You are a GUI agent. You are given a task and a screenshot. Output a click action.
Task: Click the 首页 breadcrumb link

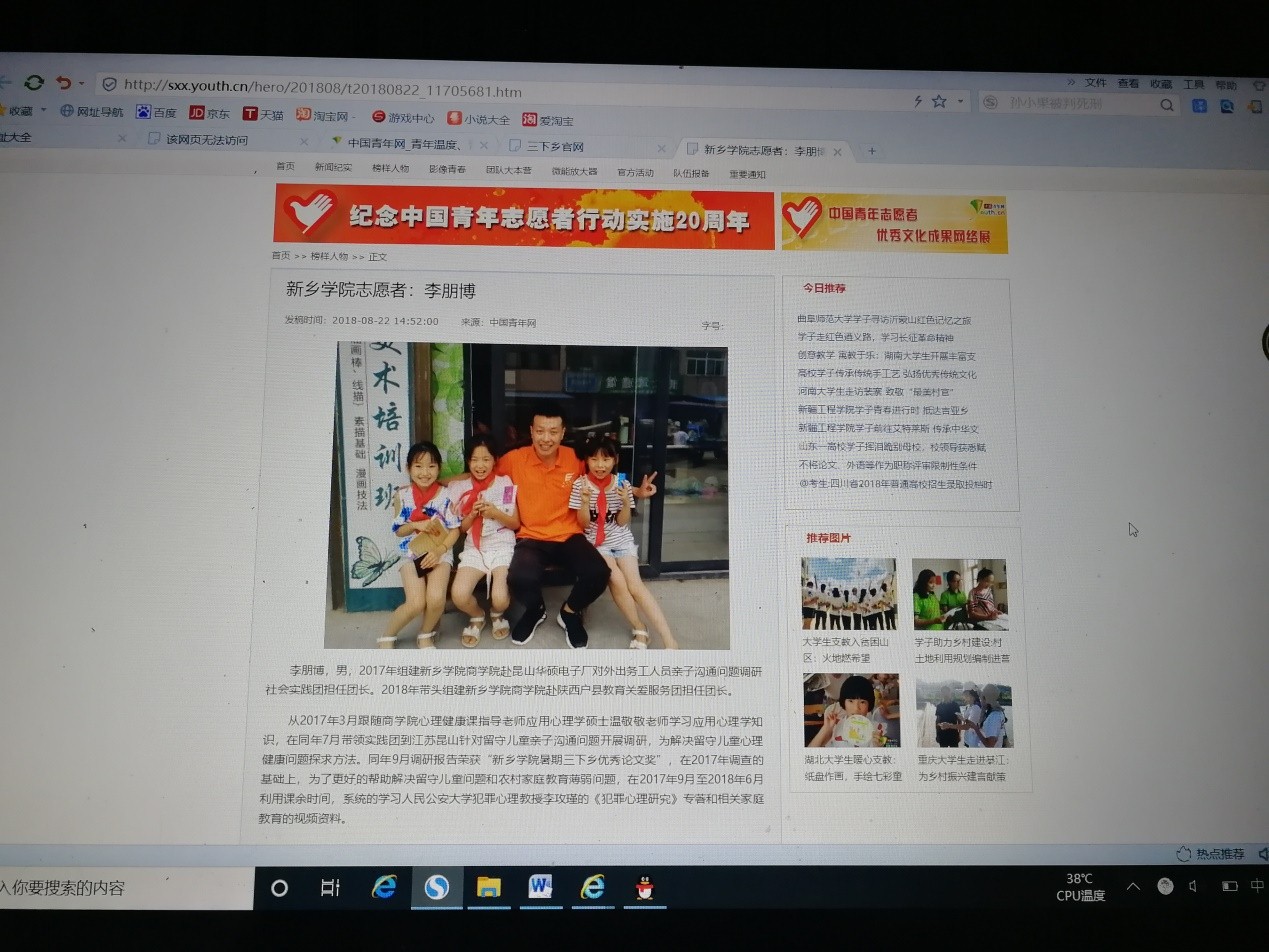pyautogui.click(x=281, y=256)
